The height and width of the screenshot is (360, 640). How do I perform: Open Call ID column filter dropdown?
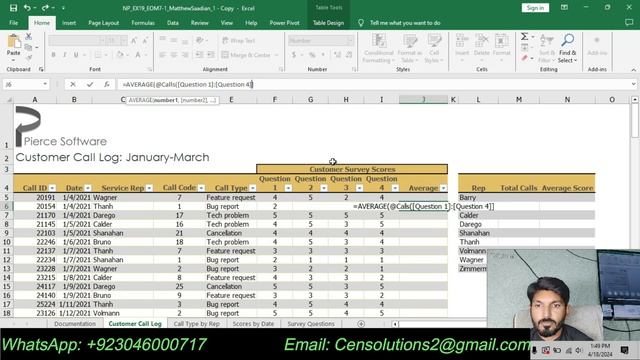point(52,188)
